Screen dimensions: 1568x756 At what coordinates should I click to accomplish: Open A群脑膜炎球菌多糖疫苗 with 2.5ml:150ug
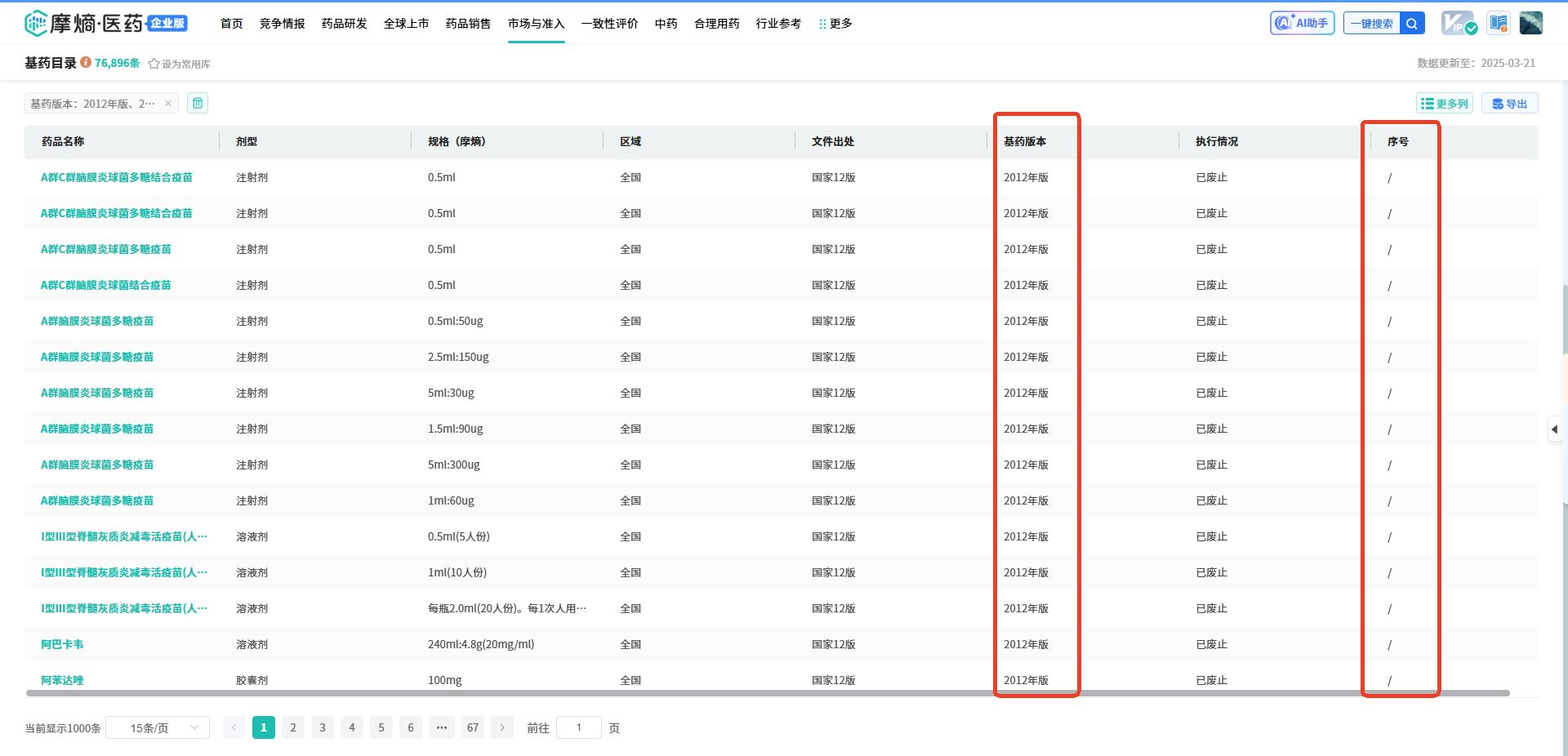pyautogui.click(x=97, y=357)
